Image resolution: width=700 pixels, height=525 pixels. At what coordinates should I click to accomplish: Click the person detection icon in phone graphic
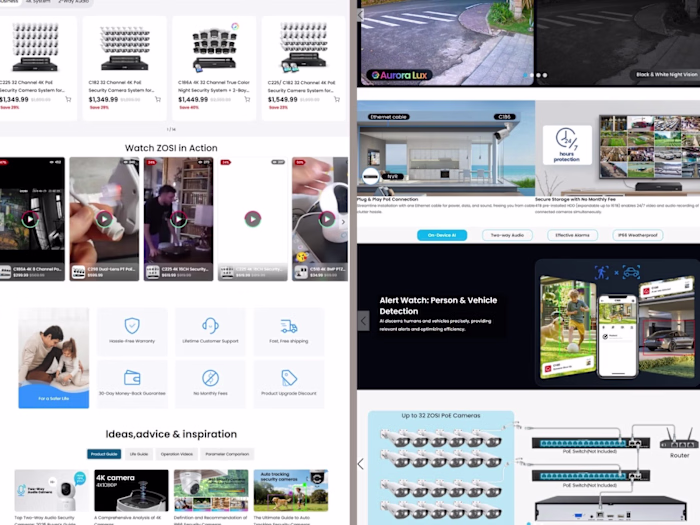coord(601,272)
